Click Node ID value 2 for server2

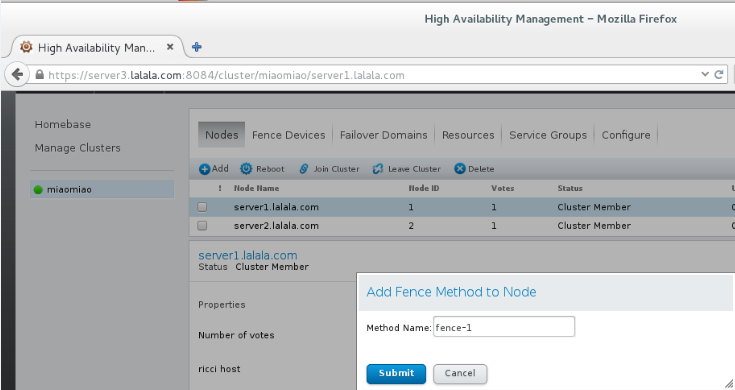click(411, 225)
